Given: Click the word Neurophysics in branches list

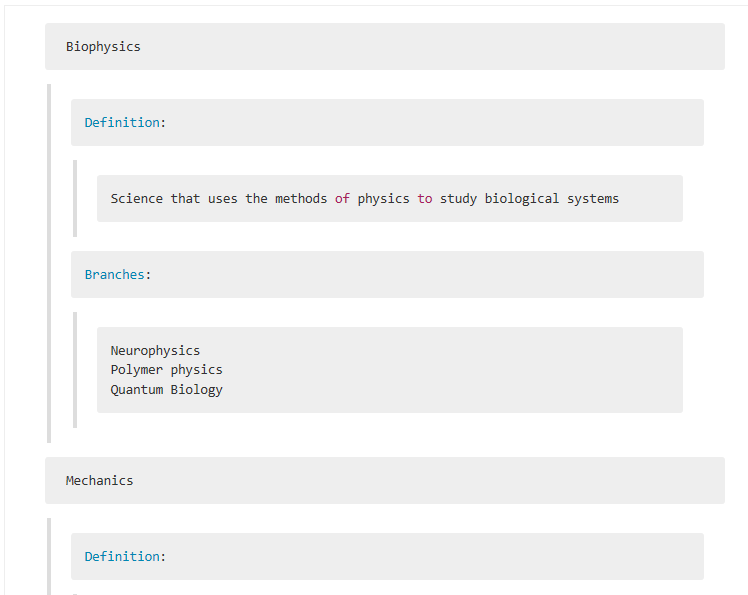Looking at the screenshot, I should pos(155,351).
